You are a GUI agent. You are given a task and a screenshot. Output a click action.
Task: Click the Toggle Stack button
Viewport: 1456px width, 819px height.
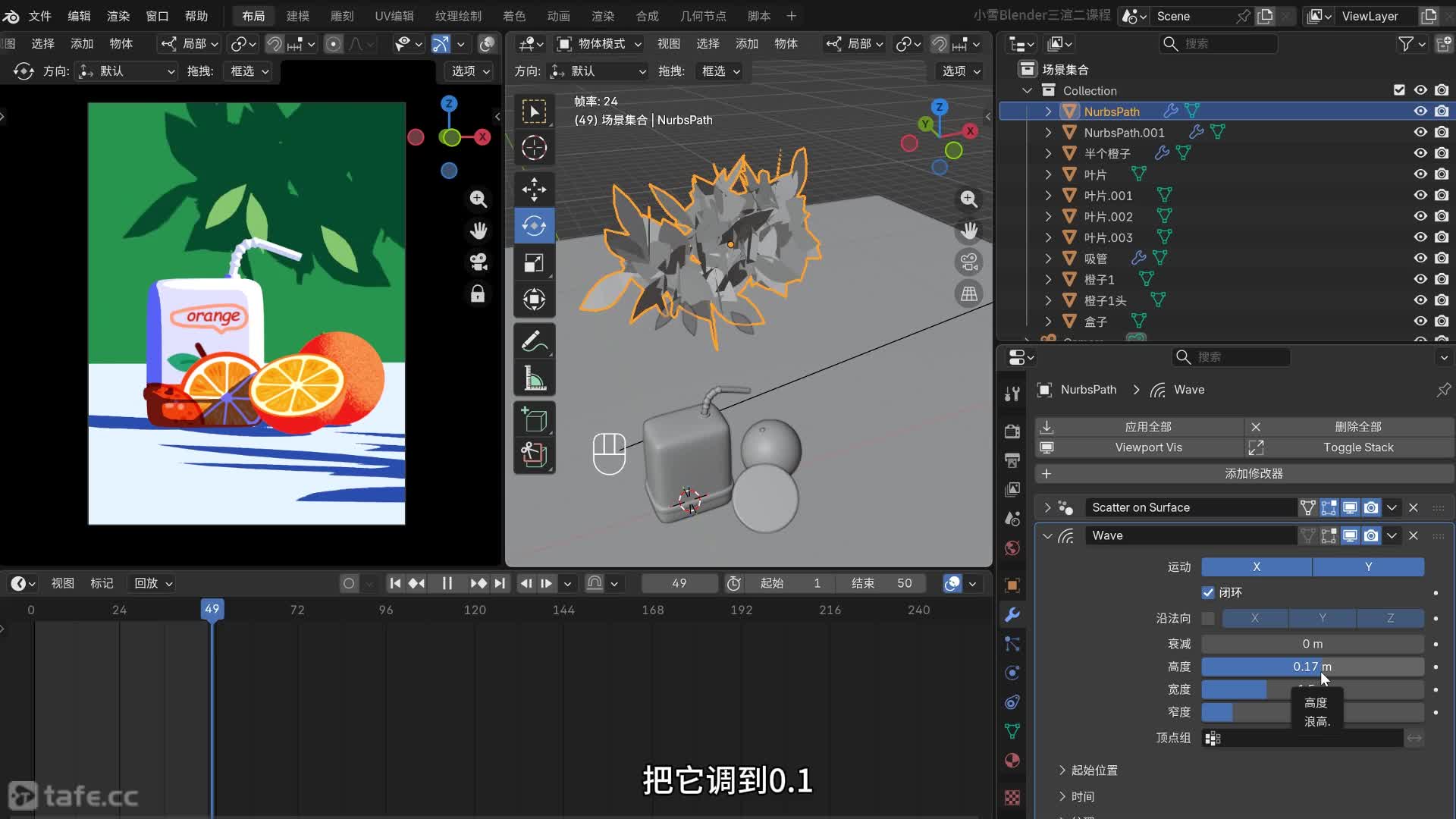(1349, 447)
